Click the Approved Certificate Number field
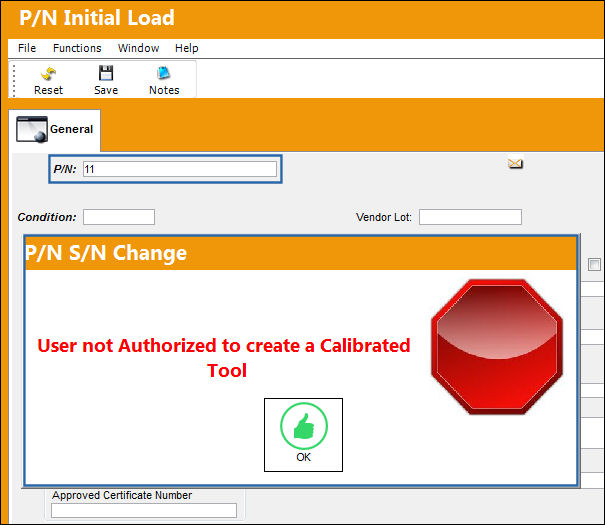Image resolution: width=605 pixels, height=525 pixels. [144, 510]
